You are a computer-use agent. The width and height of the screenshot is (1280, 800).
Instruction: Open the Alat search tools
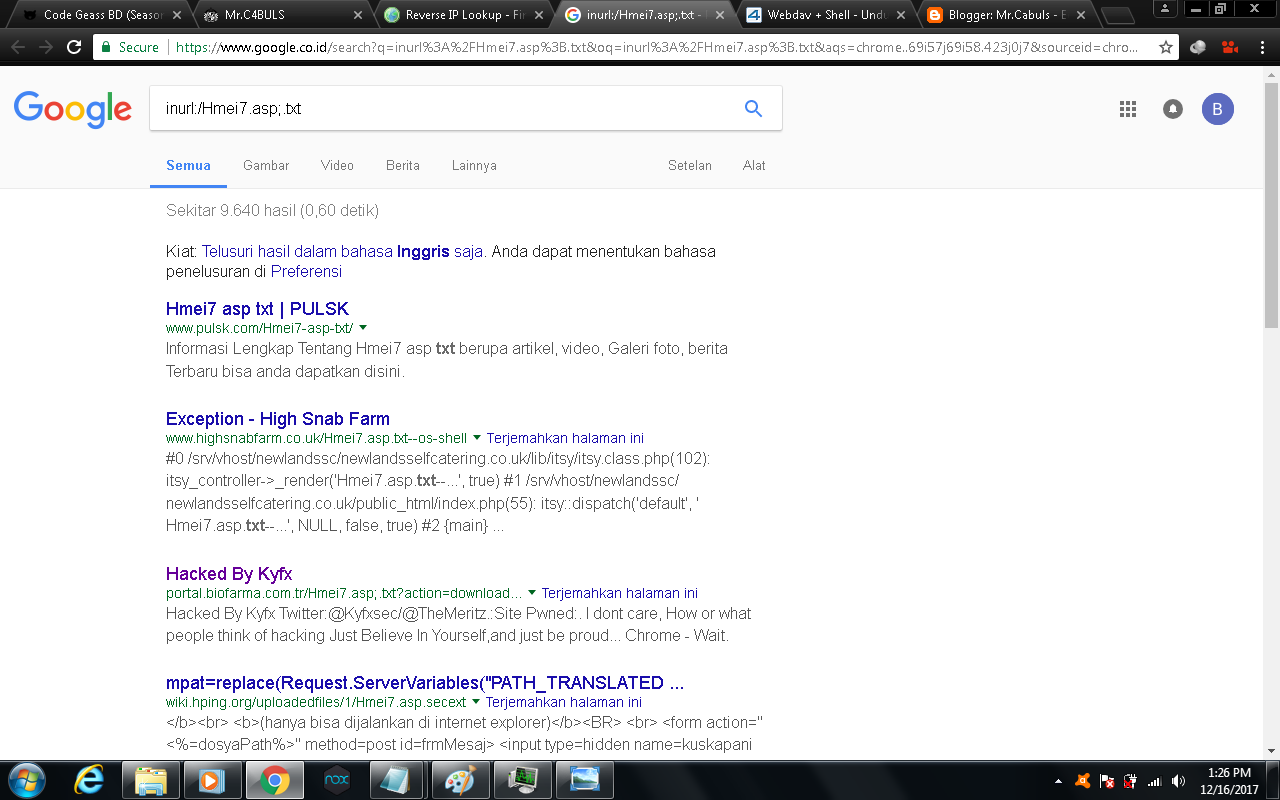click(x=754, y=165)
